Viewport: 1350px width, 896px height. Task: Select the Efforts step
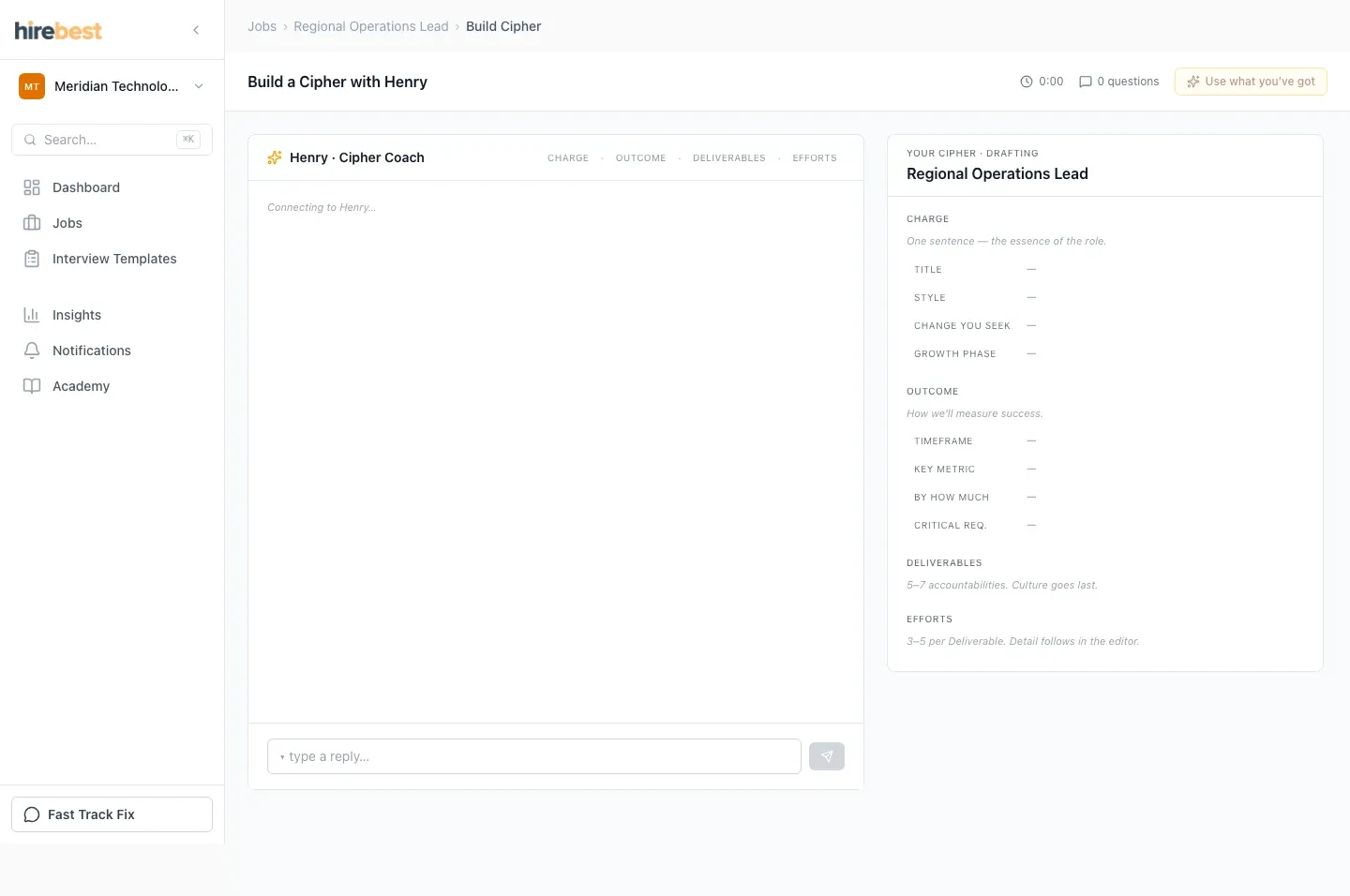point(815,158)
